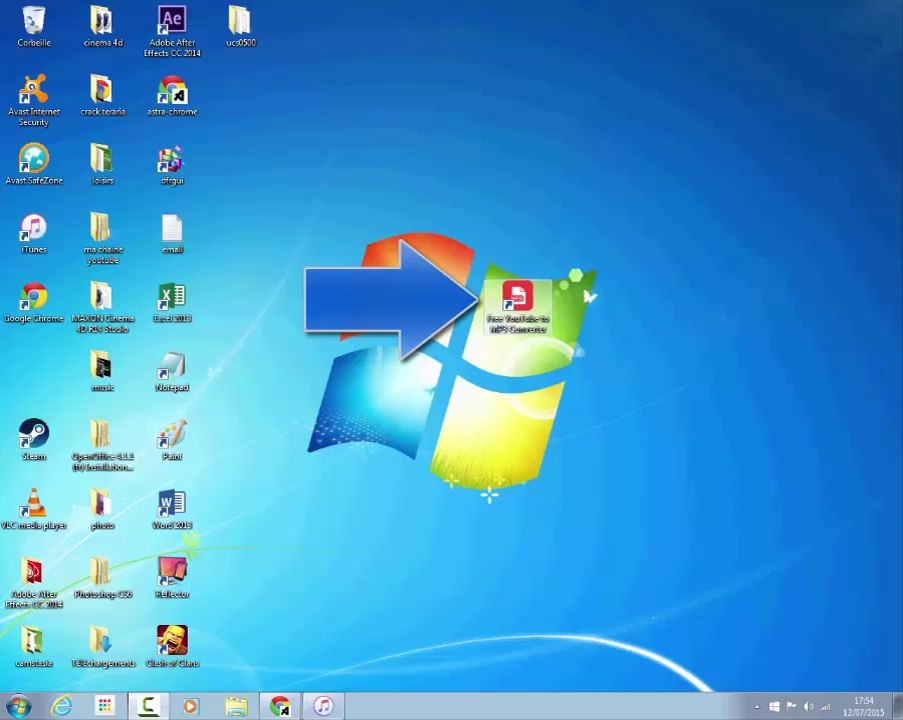Select MAXON Cinema 4D R14 Studio folder
The height and width of the screenshot is (720, 903).
click(103, 307)
